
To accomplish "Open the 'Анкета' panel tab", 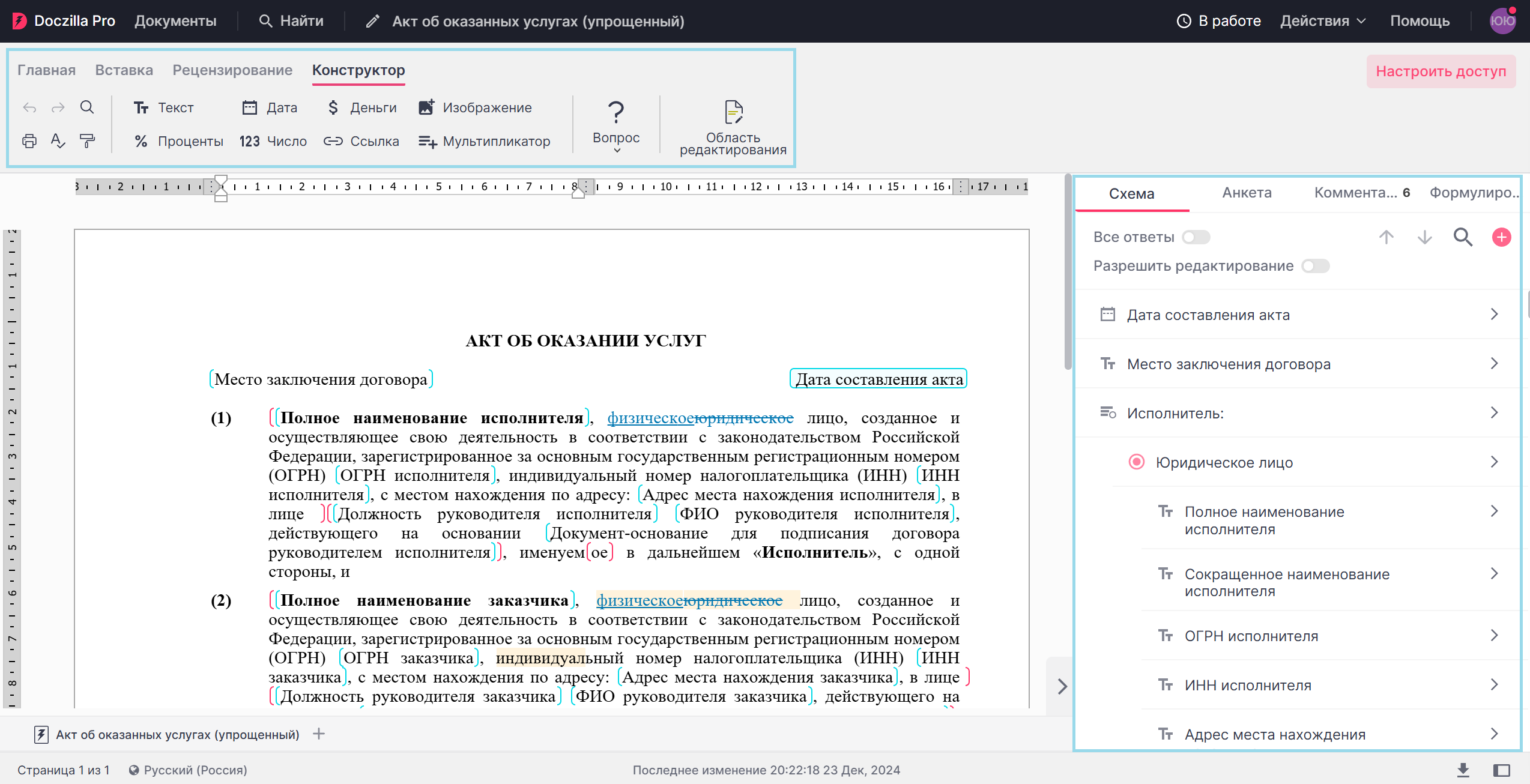I will click(1247, 193).
